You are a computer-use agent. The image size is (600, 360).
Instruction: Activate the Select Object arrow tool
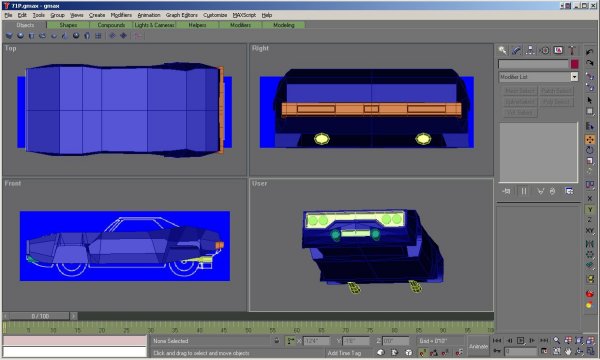coord(590,100)
